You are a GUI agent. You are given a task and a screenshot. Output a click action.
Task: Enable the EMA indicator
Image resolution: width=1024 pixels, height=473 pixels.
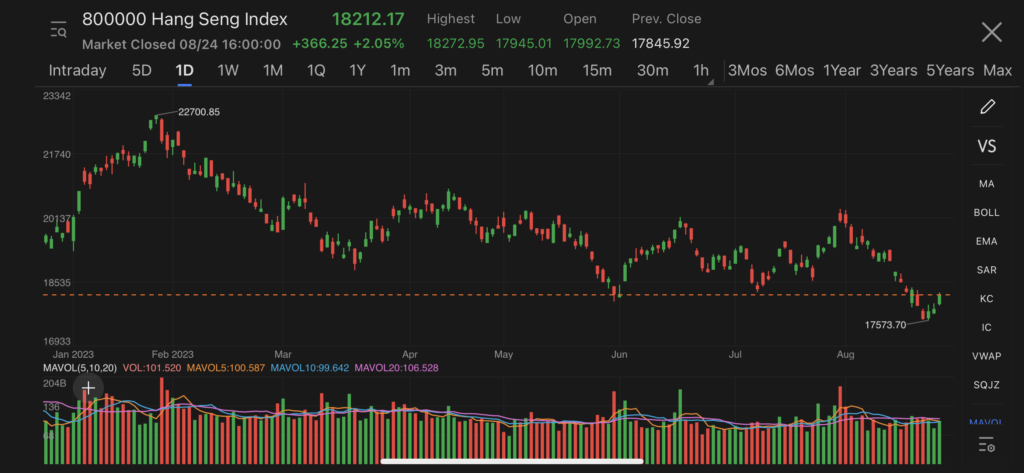tap(987, 241)
